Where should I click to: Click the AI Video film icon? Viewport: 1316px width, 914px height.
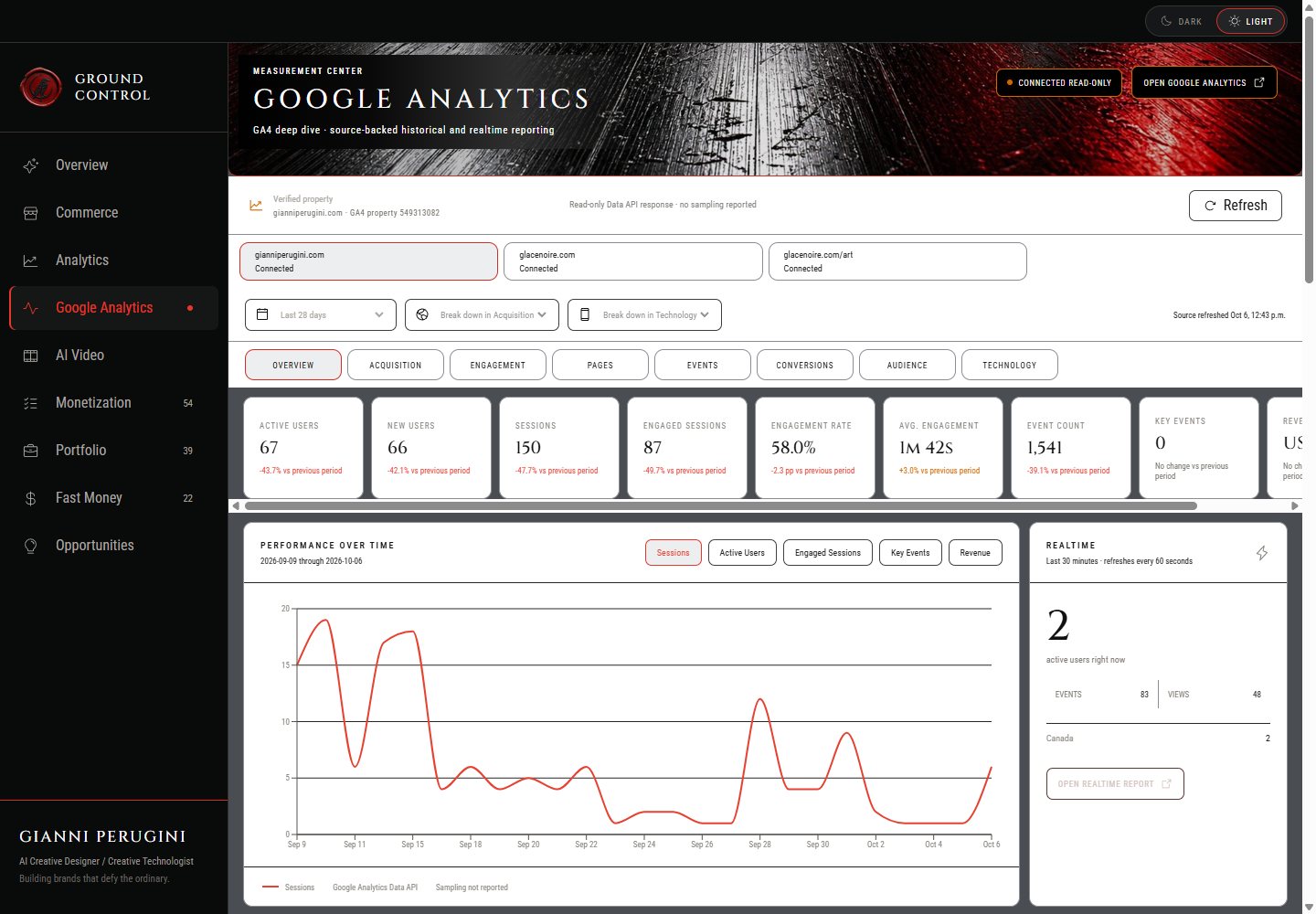pos(30,356)
